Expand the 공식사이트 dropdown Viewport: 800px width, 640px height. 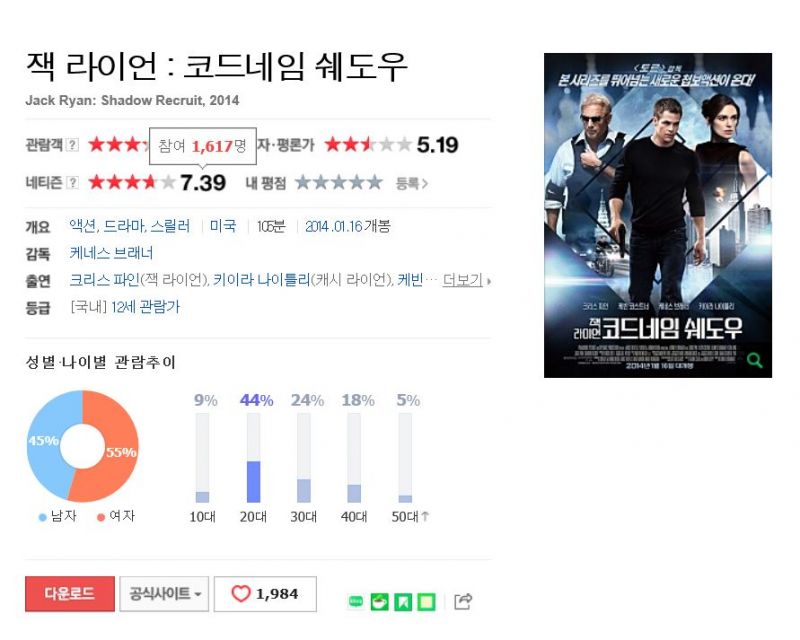click(164, 594)
